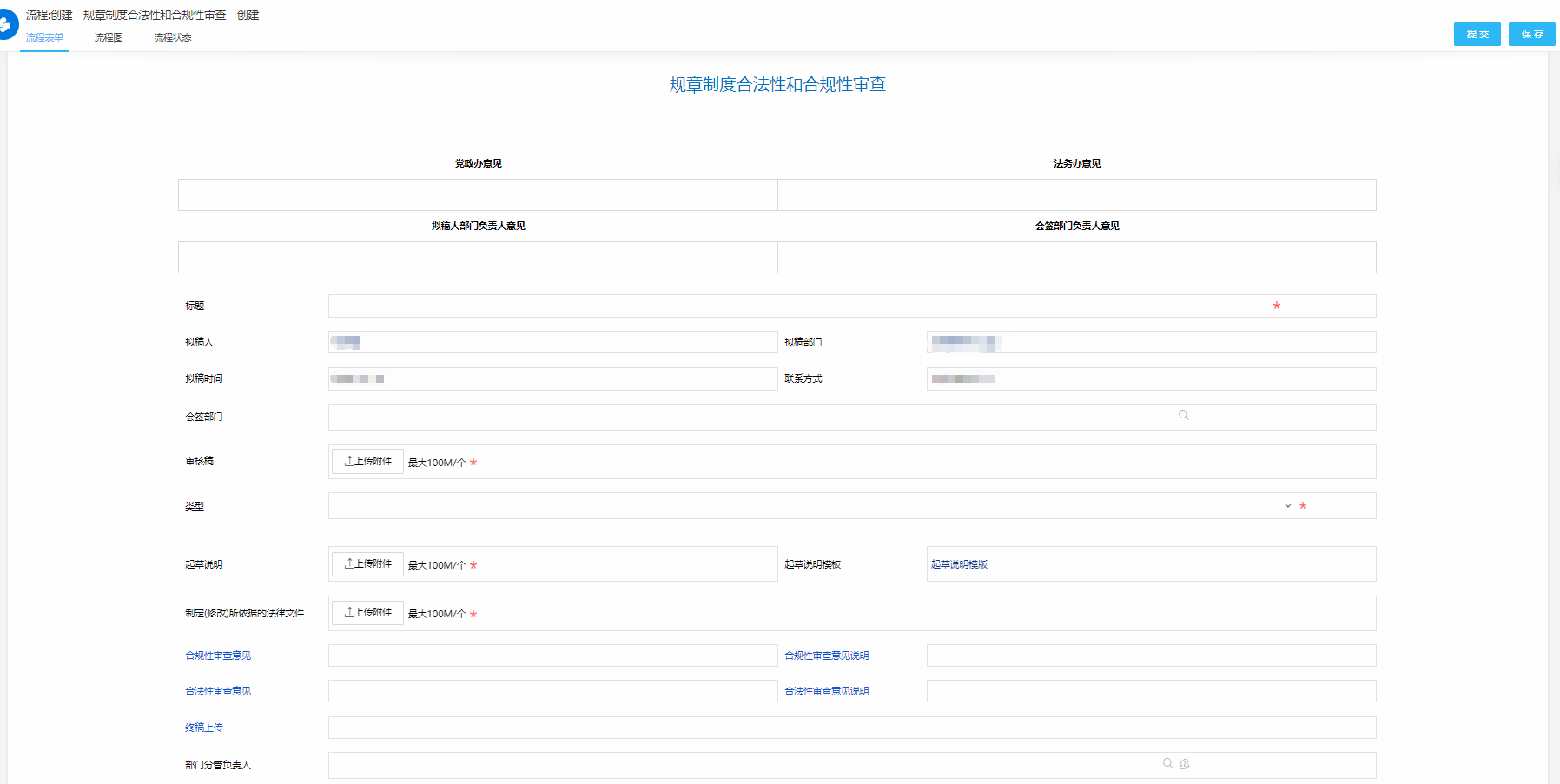Upload attachment for 起草说明
The image size is (1560, 784).
(x=367, y=564)
